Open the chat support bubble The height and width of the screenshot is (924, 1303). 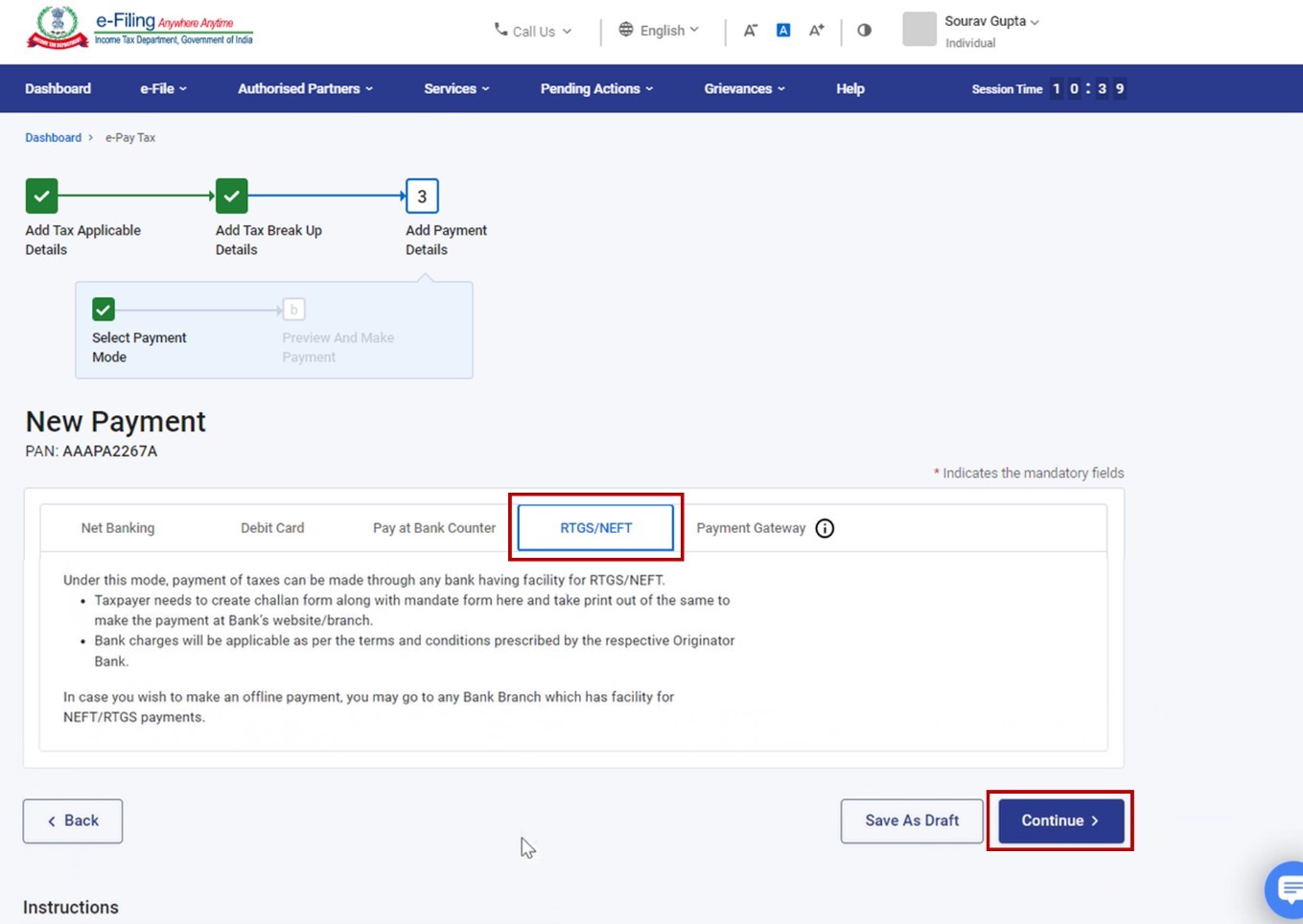pos(1286,889)
